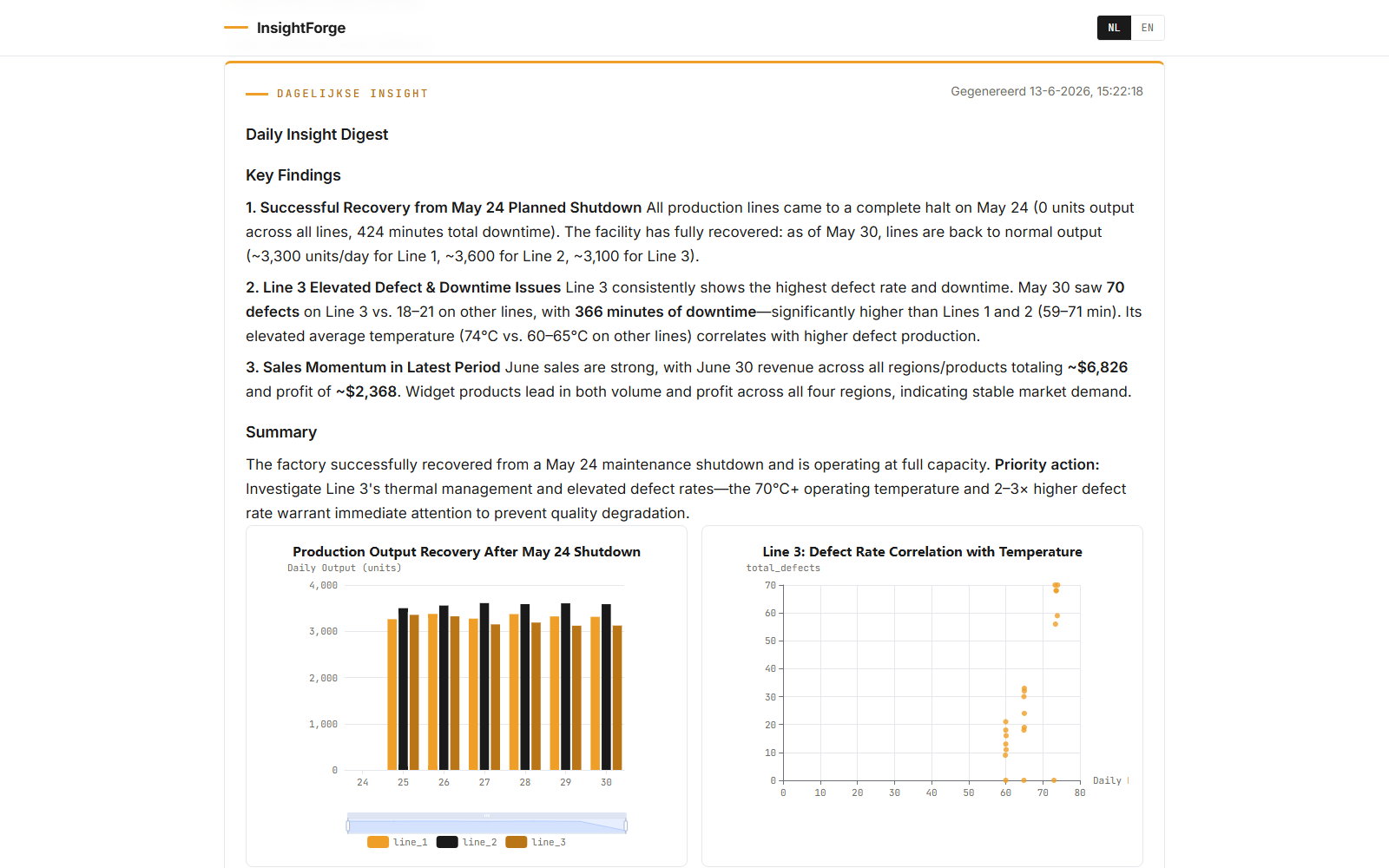Click the line_2 bar for day 27
The image size is (1389, 868).
click(484, 687)
